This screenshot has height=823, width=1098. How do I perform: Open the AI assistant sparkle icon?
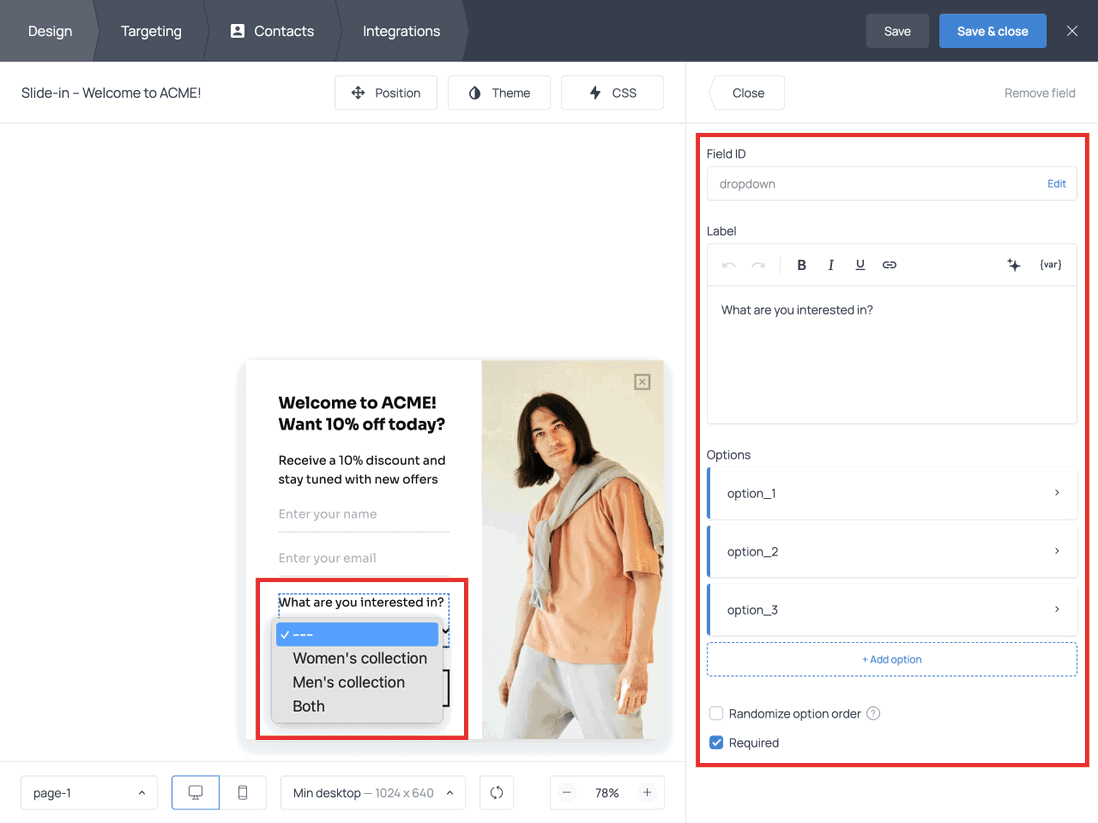click(x=1014, y=264)
